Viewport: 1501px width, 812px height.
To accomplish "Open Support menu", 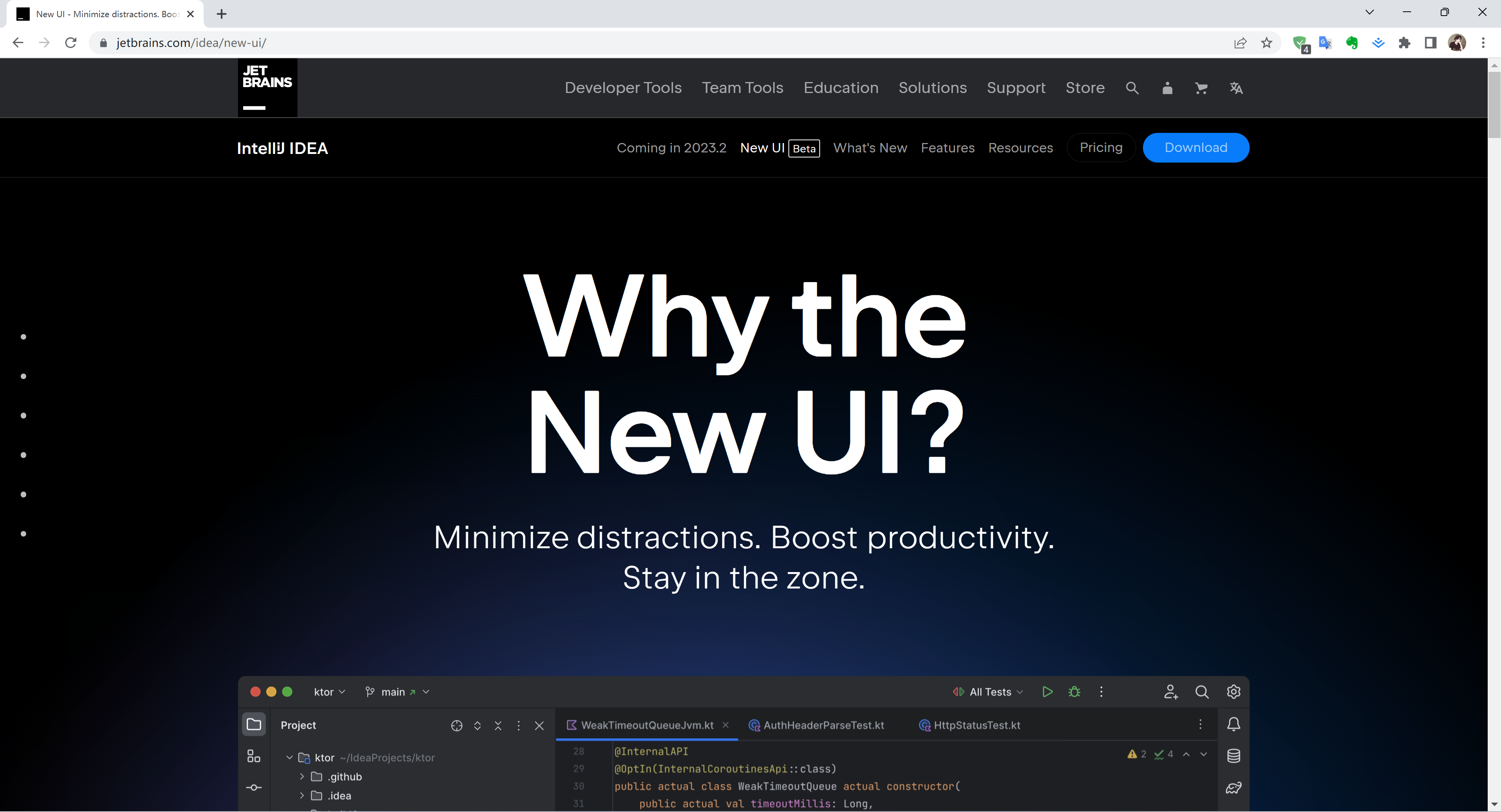I will [1016, 88].
